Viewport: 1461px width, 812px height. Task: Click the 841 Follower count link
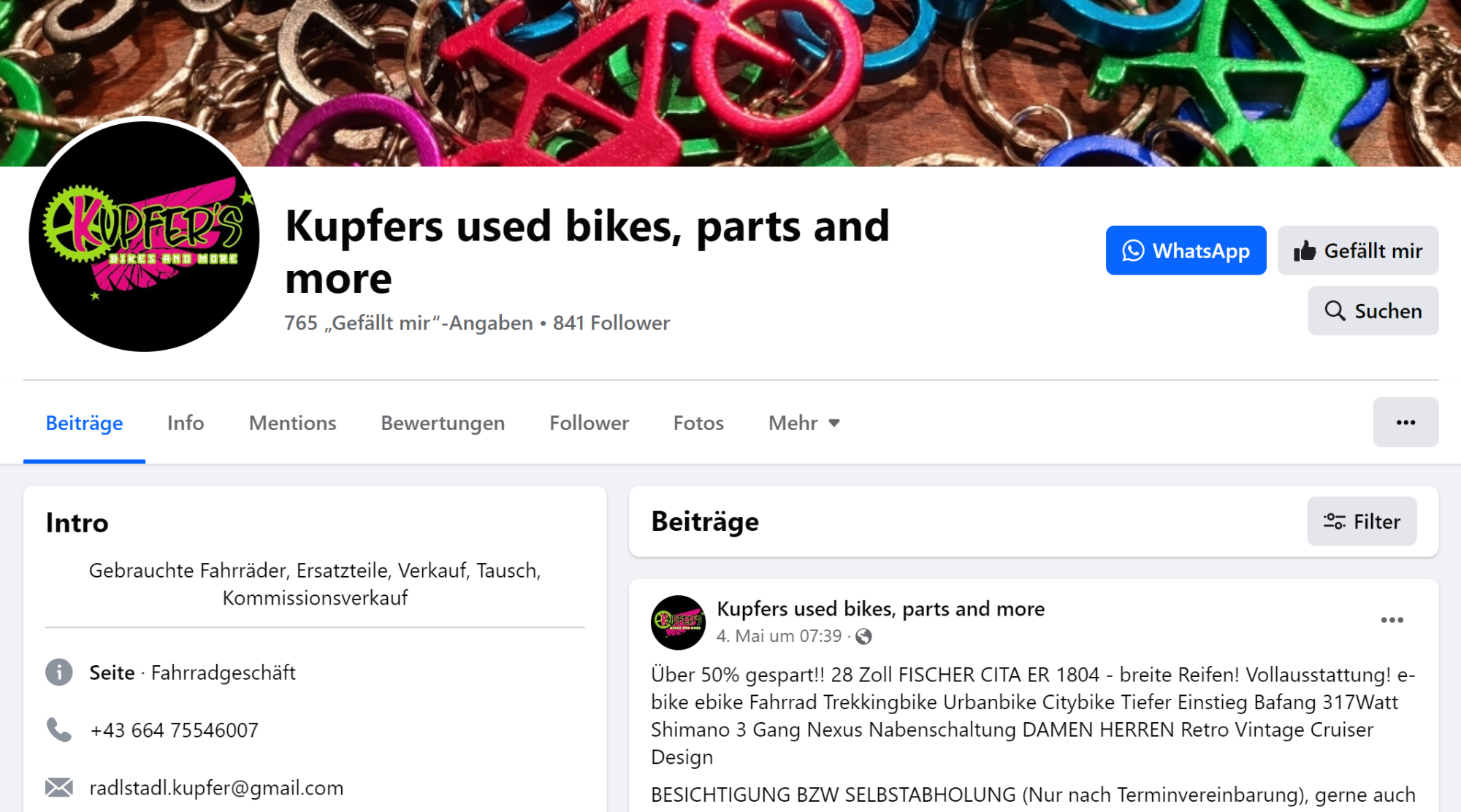click(x=611, y=323)
